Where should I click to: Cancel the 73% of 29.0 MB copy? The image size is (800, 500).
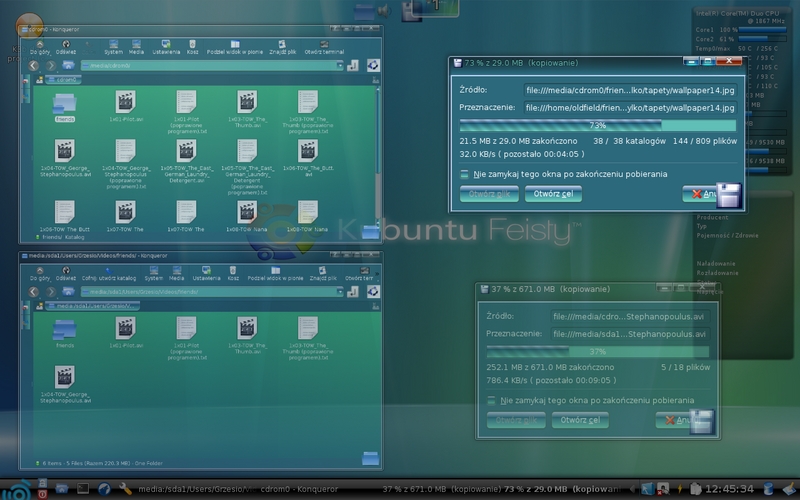(704, 194)
